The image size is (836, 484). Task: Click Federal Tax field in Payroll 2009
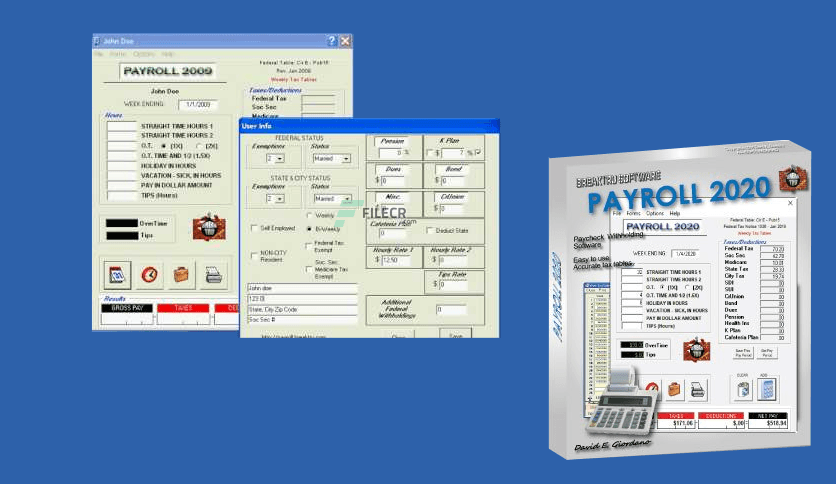pyautogui.click(x=318, y=99)
